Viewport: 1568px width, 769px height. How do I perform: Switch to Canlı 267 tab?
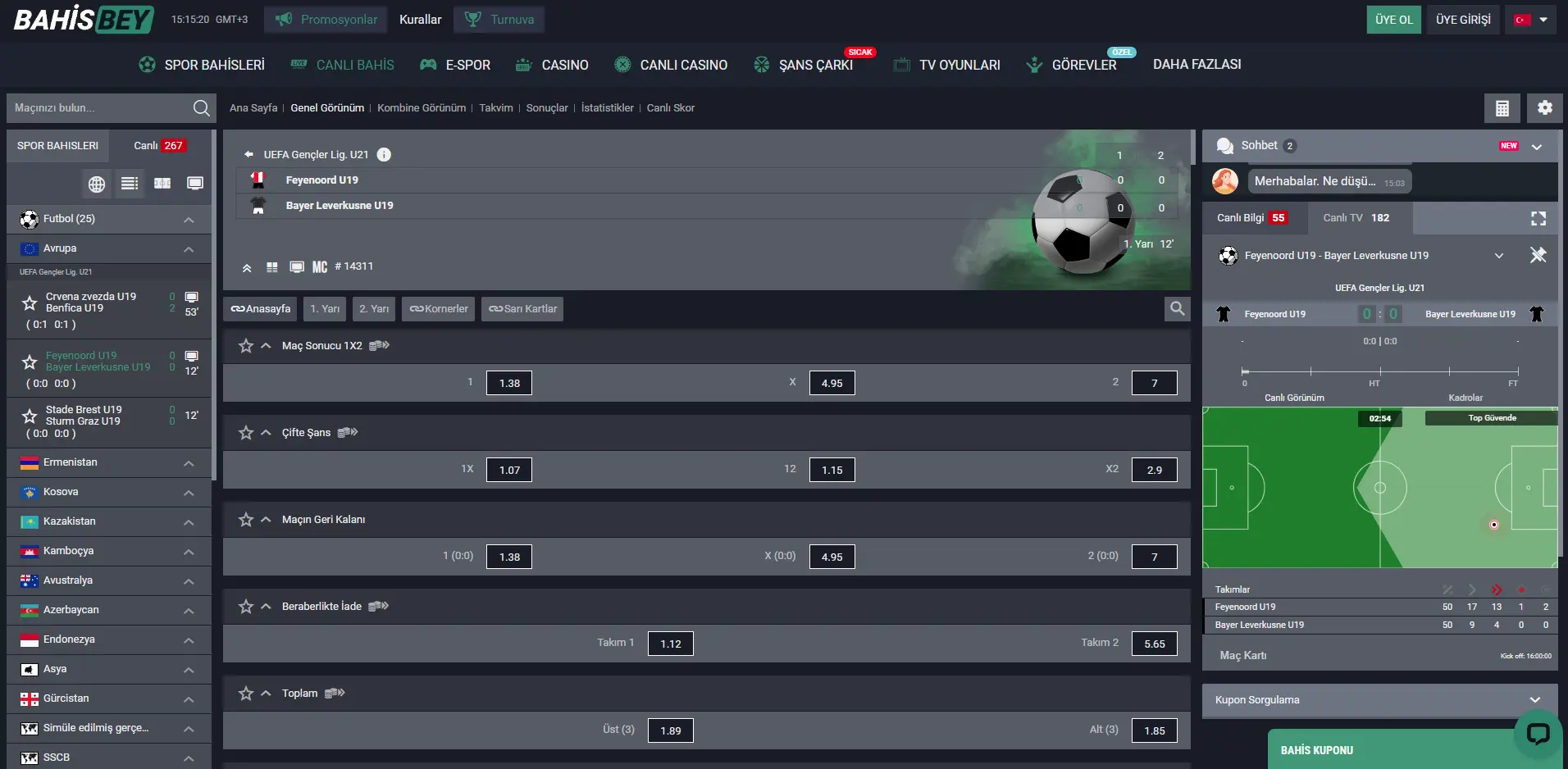pyautogui.click(x=160, y=146)
